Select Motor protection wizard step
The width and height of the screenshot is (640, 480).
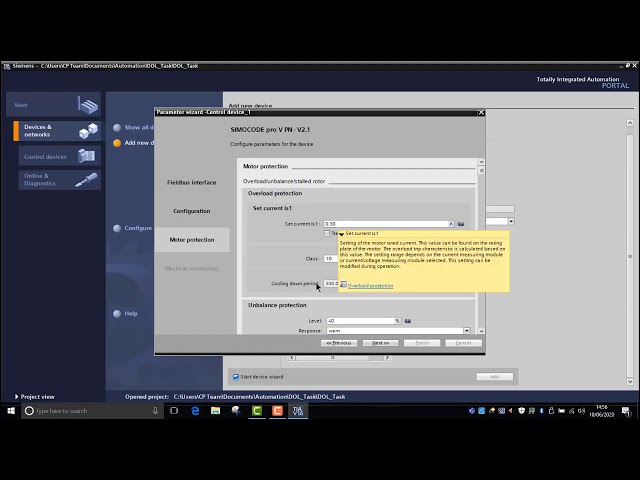[192, 240]
